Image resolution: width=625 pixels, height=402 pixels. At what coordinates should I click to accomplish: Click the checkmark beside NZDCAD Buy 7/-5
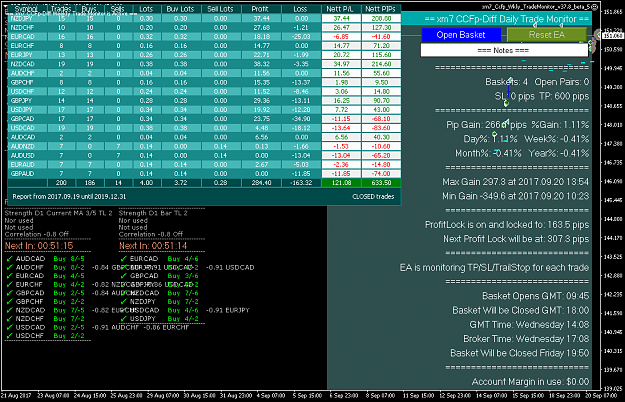click(x=10, y=310)
